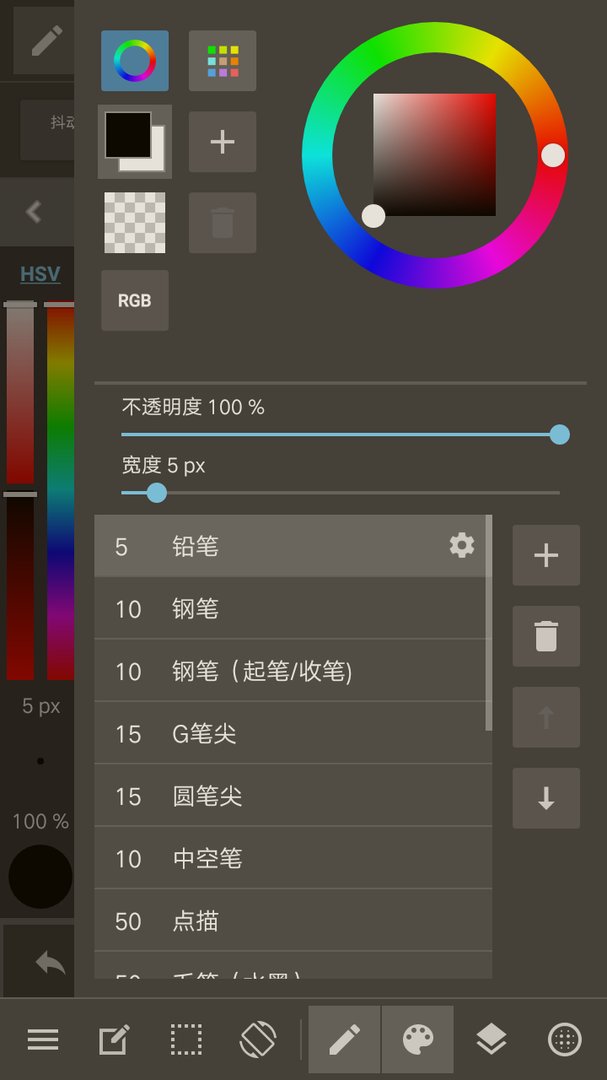This screenshot has height=1080, width=607.
Task: Add a new brush with plus button
Action: click(x=546, y=556)
